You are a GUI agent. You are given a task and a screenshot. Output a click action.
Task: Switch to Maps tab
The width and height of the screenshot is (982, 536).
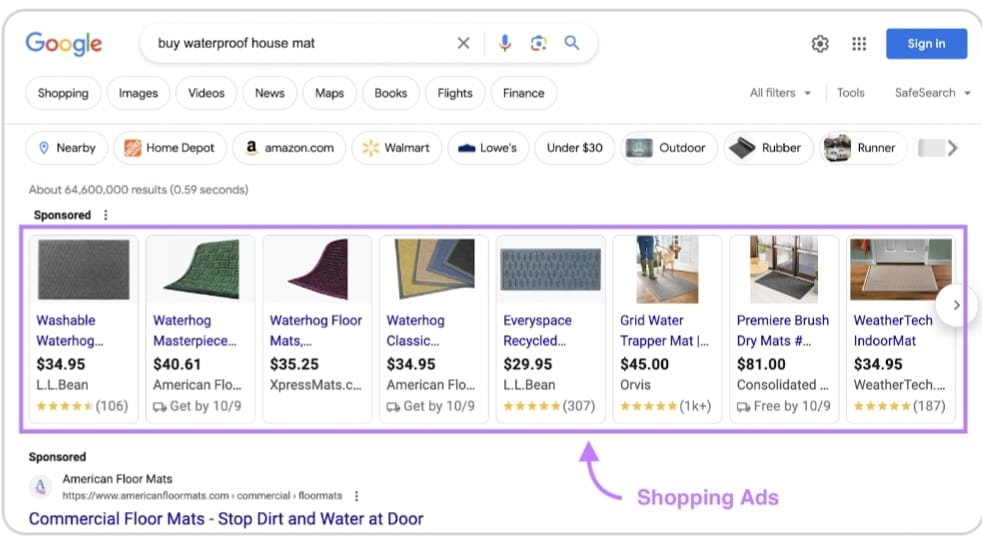click(329, 93)
